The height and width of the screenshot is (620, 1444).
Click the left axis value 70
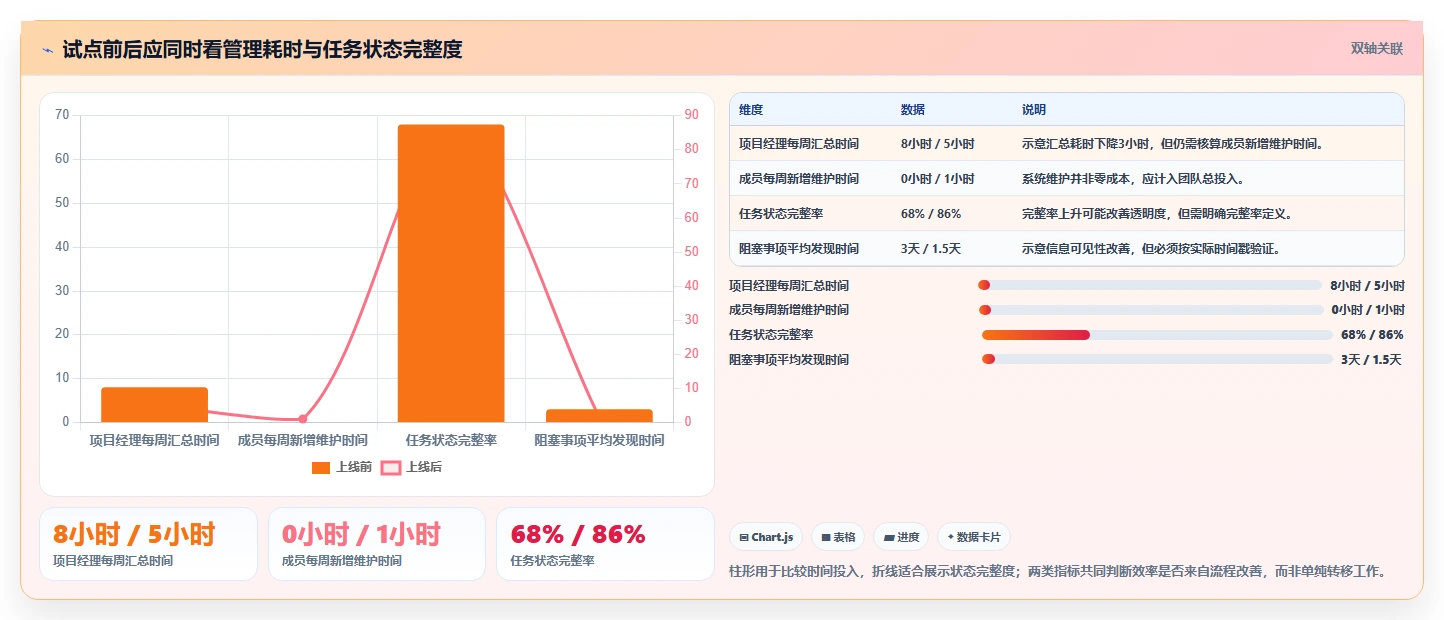point(62,115)
